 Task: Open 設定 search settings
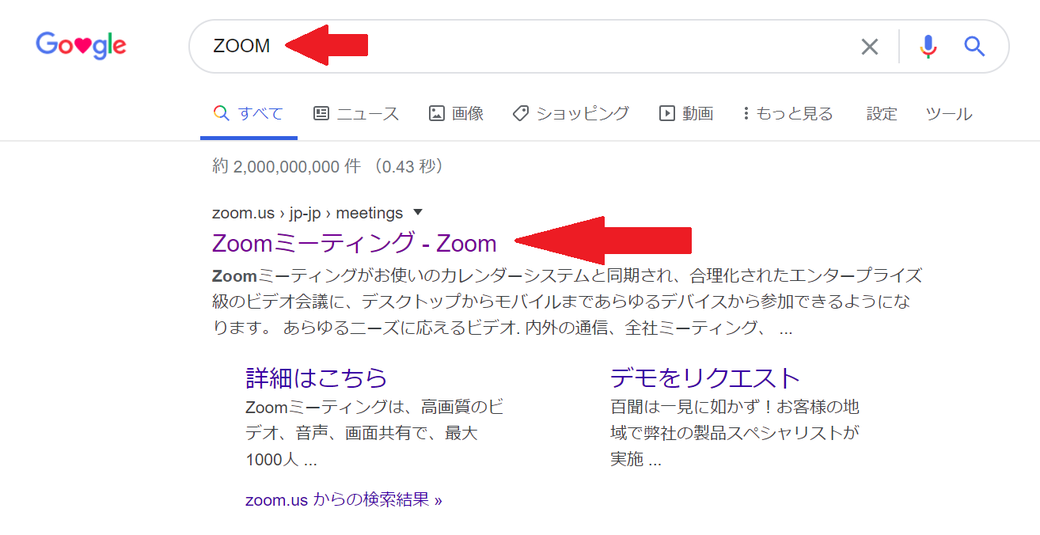(x=881, y=113)
